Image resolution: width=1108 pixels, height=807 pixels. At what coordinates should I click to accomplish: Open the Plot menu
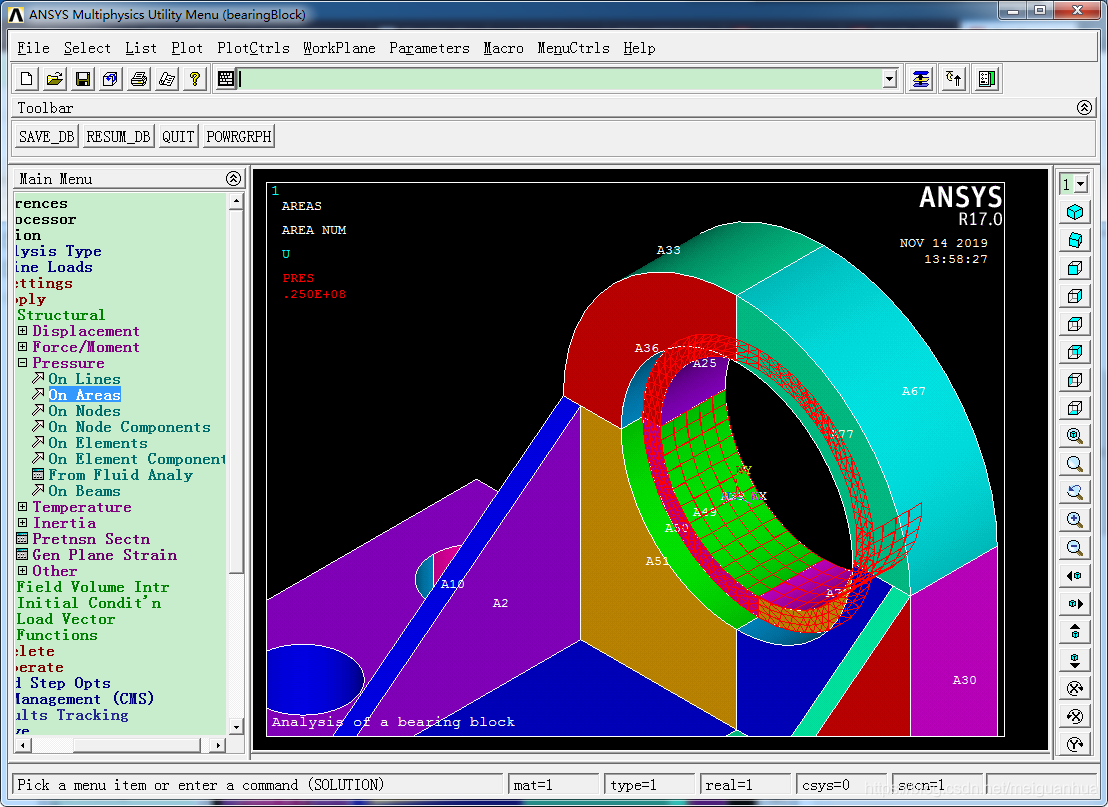[187, 48]
